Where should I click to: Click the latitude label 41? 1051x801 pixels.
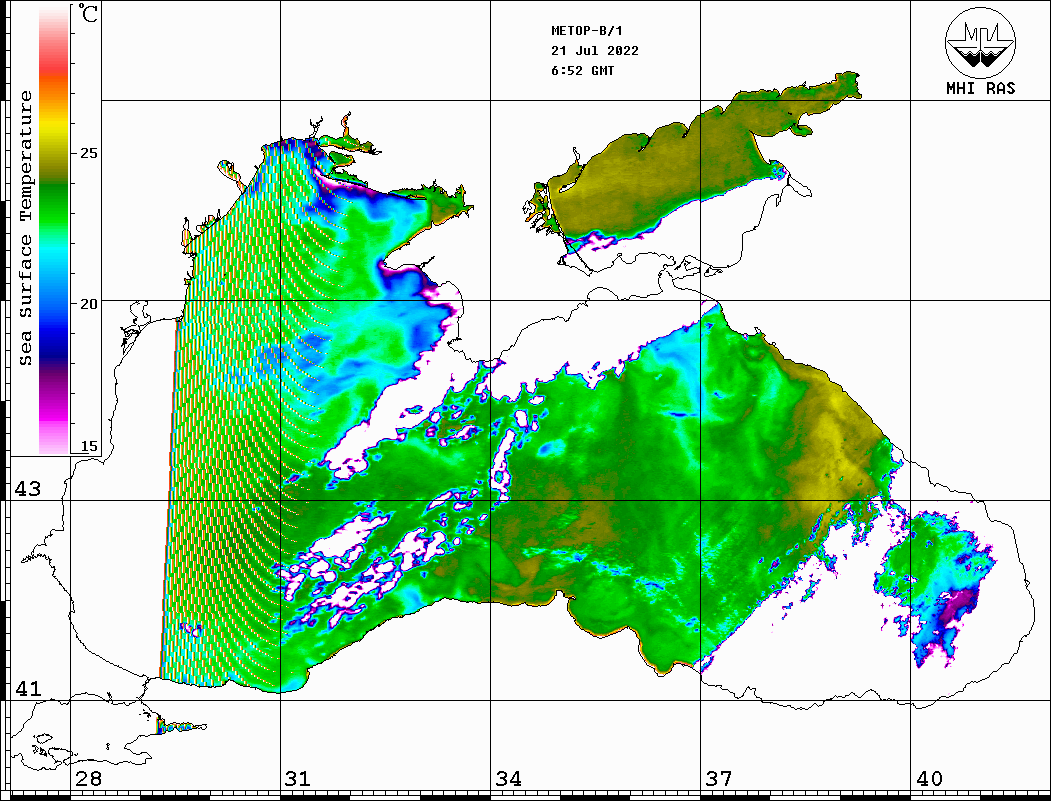point(27,689)
